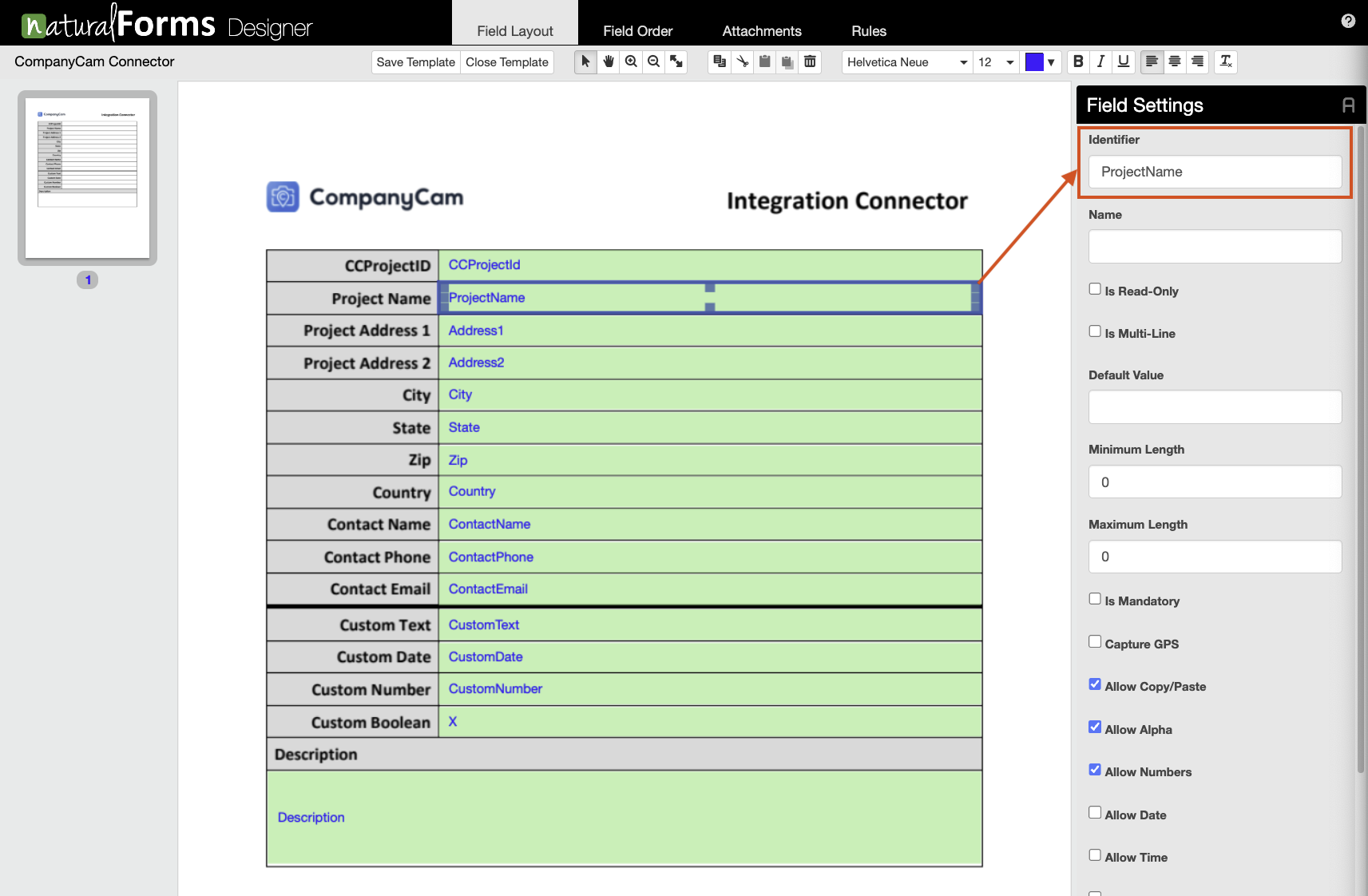Select the hand pan tool

609,61
